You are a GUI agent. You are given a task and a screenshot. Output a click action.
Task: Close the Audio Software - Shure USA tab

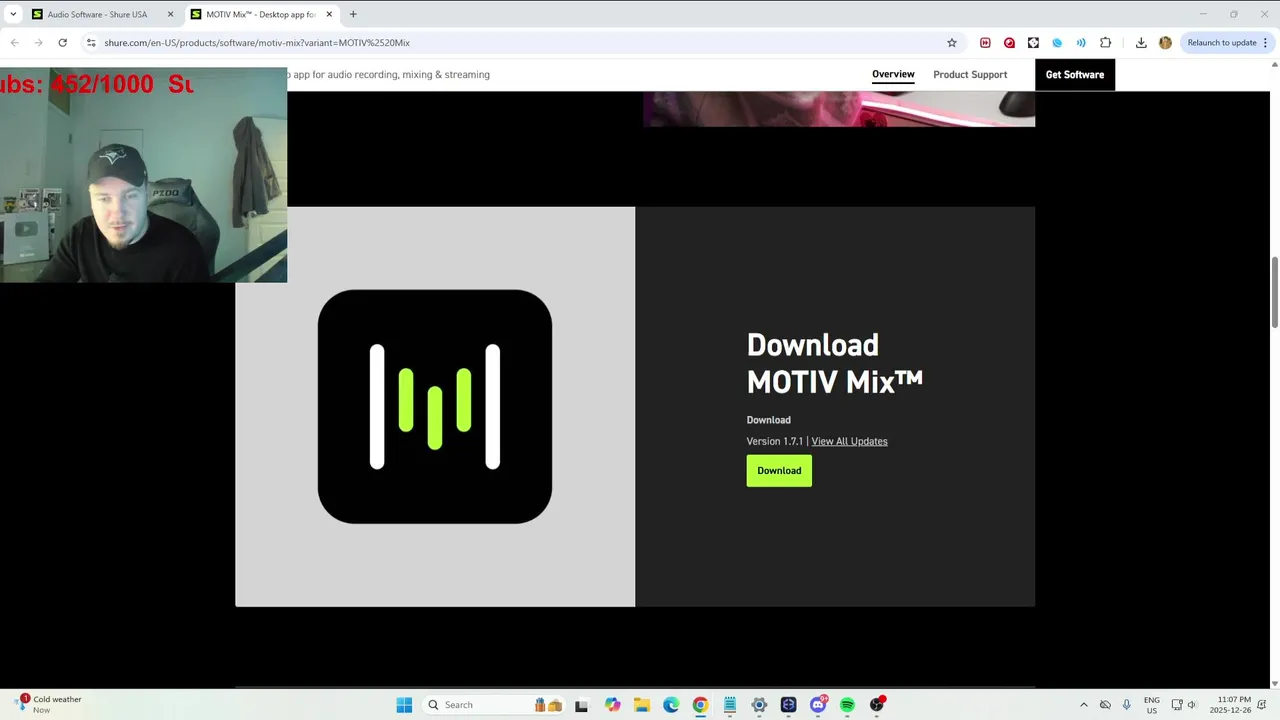[x=170, y=14]
